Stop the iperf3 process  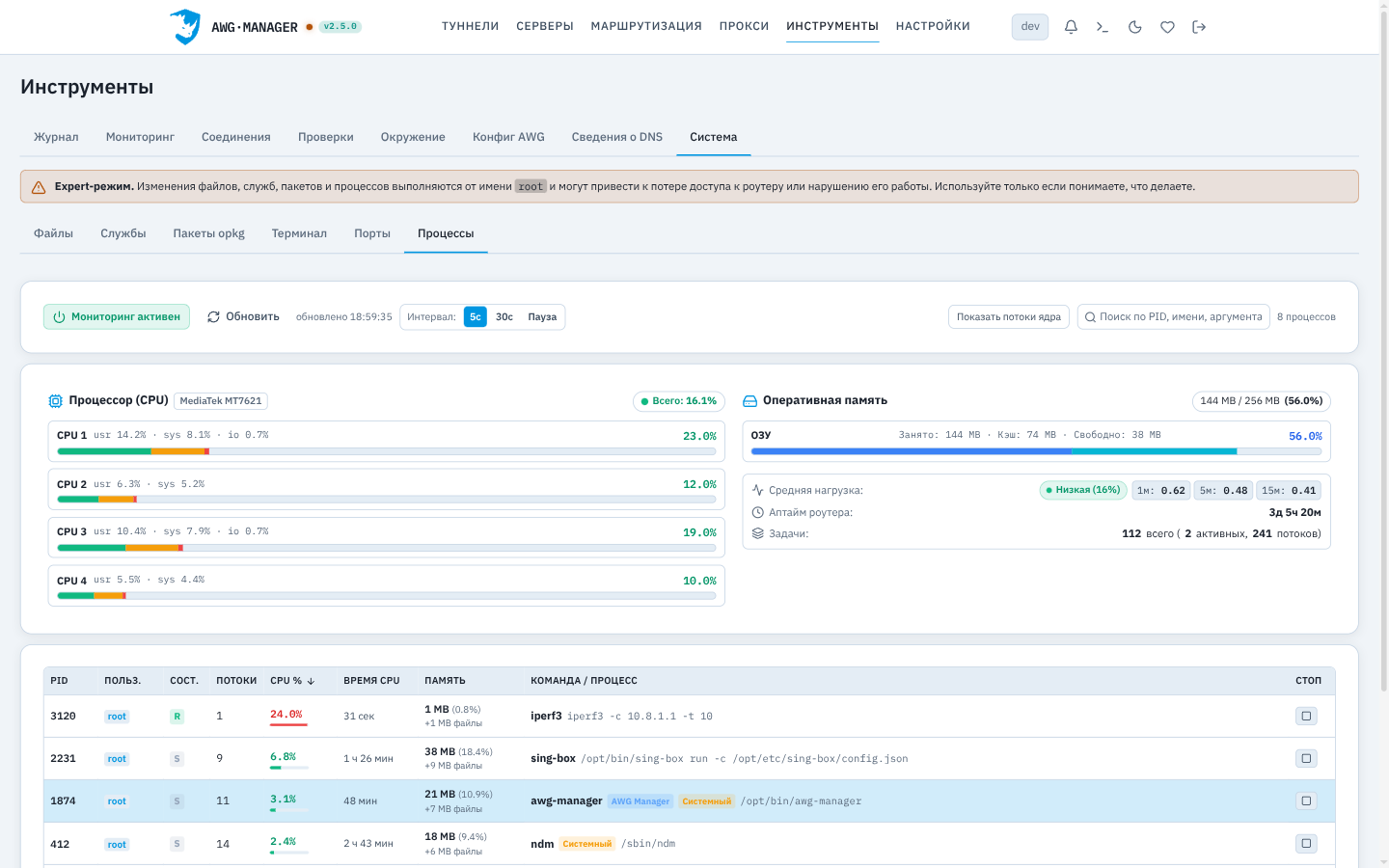tap(1306, 716)
